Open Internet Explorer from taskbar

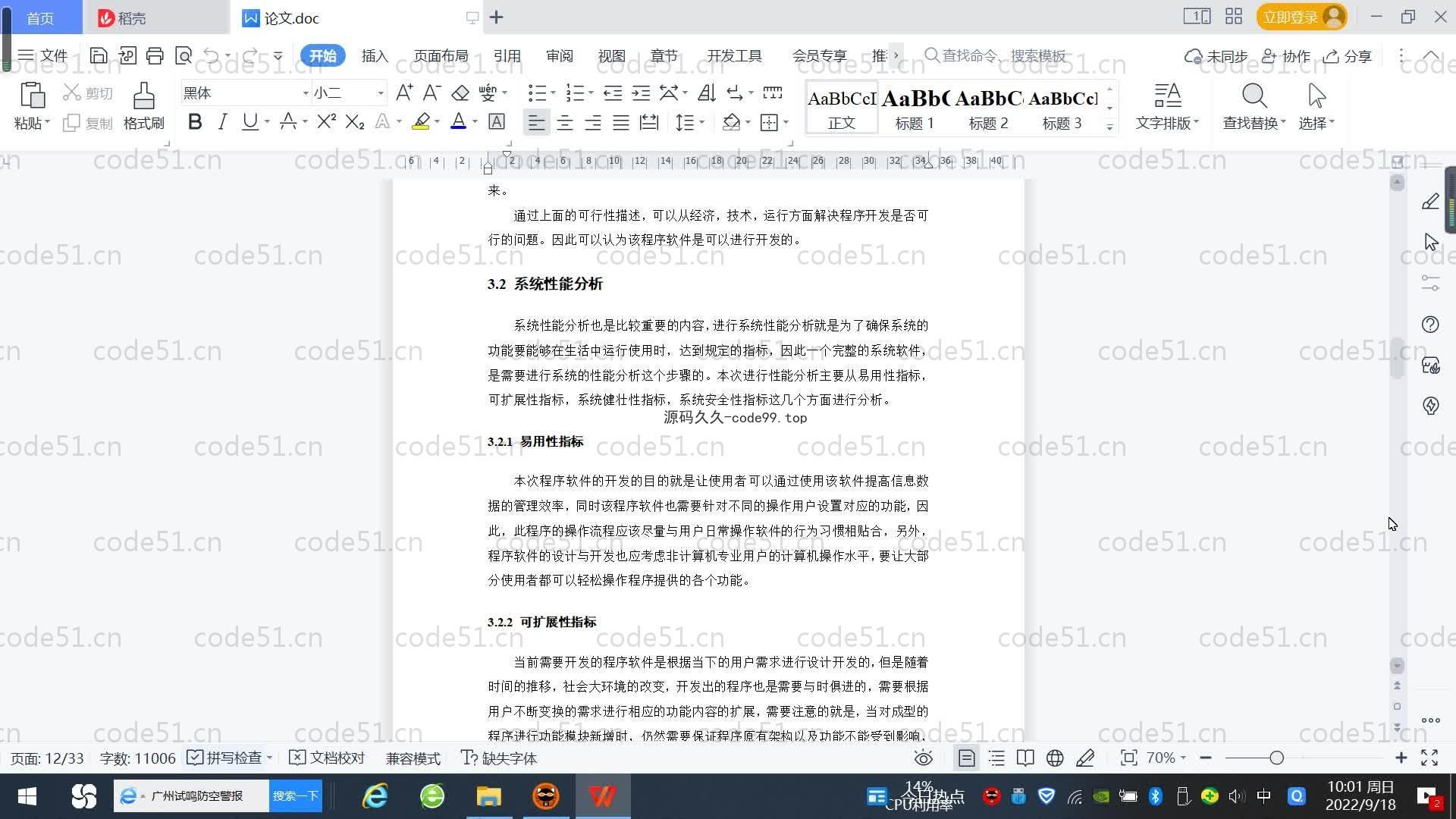click(x=375, y=796)
